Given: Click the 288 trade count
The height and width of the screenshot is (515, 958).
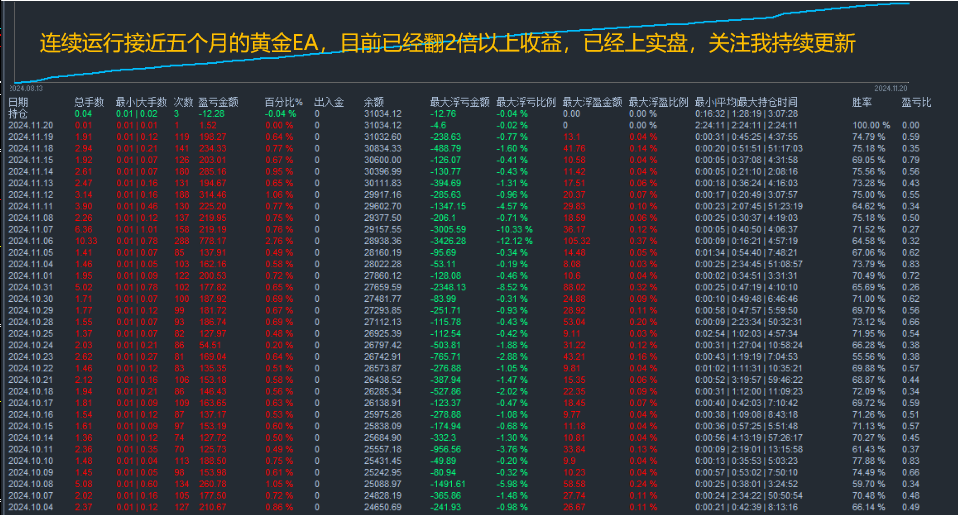Looking at the screenshot, I should [x=182, y=241].
